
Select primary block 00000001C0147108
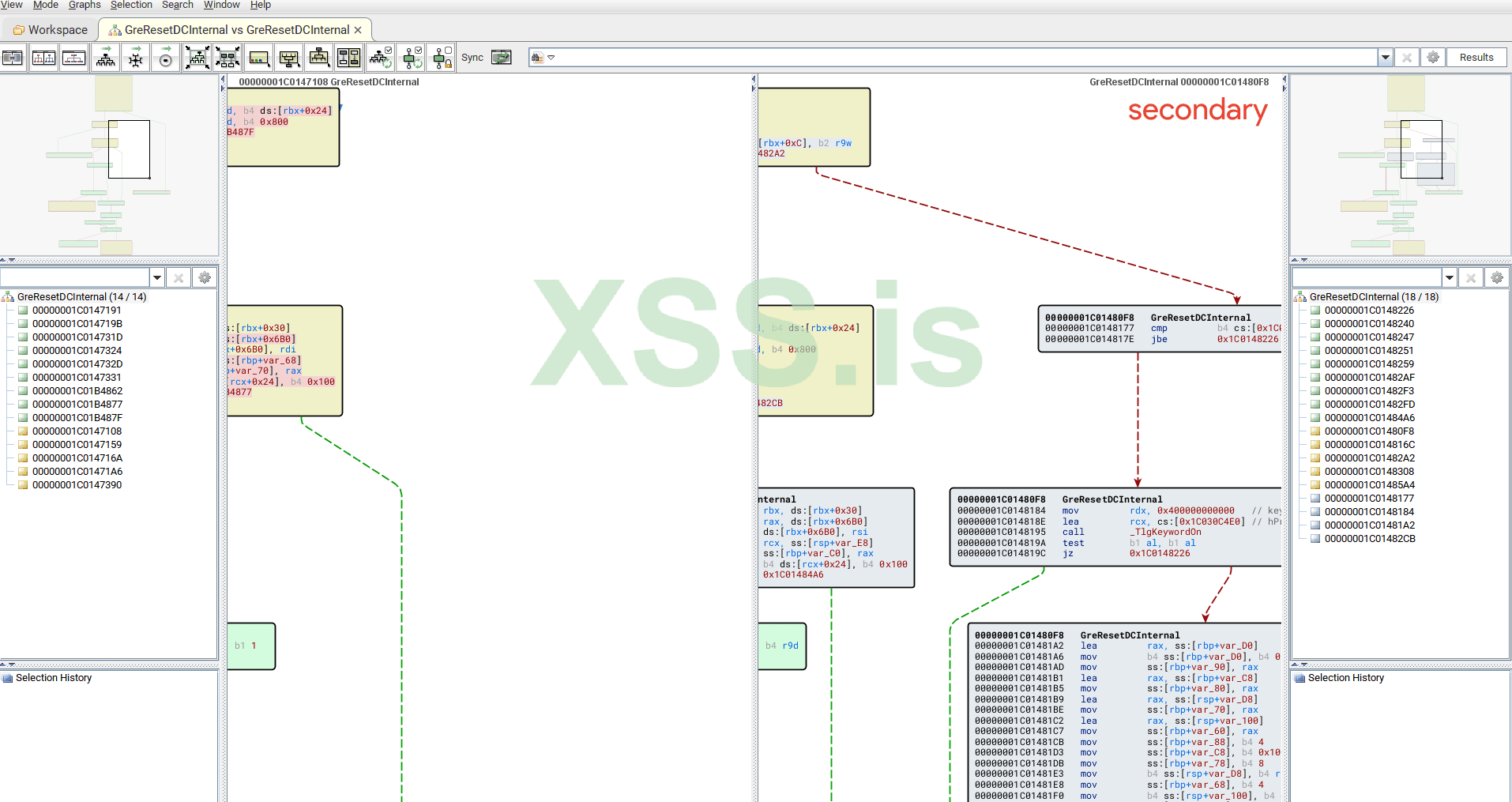point(77,431)
